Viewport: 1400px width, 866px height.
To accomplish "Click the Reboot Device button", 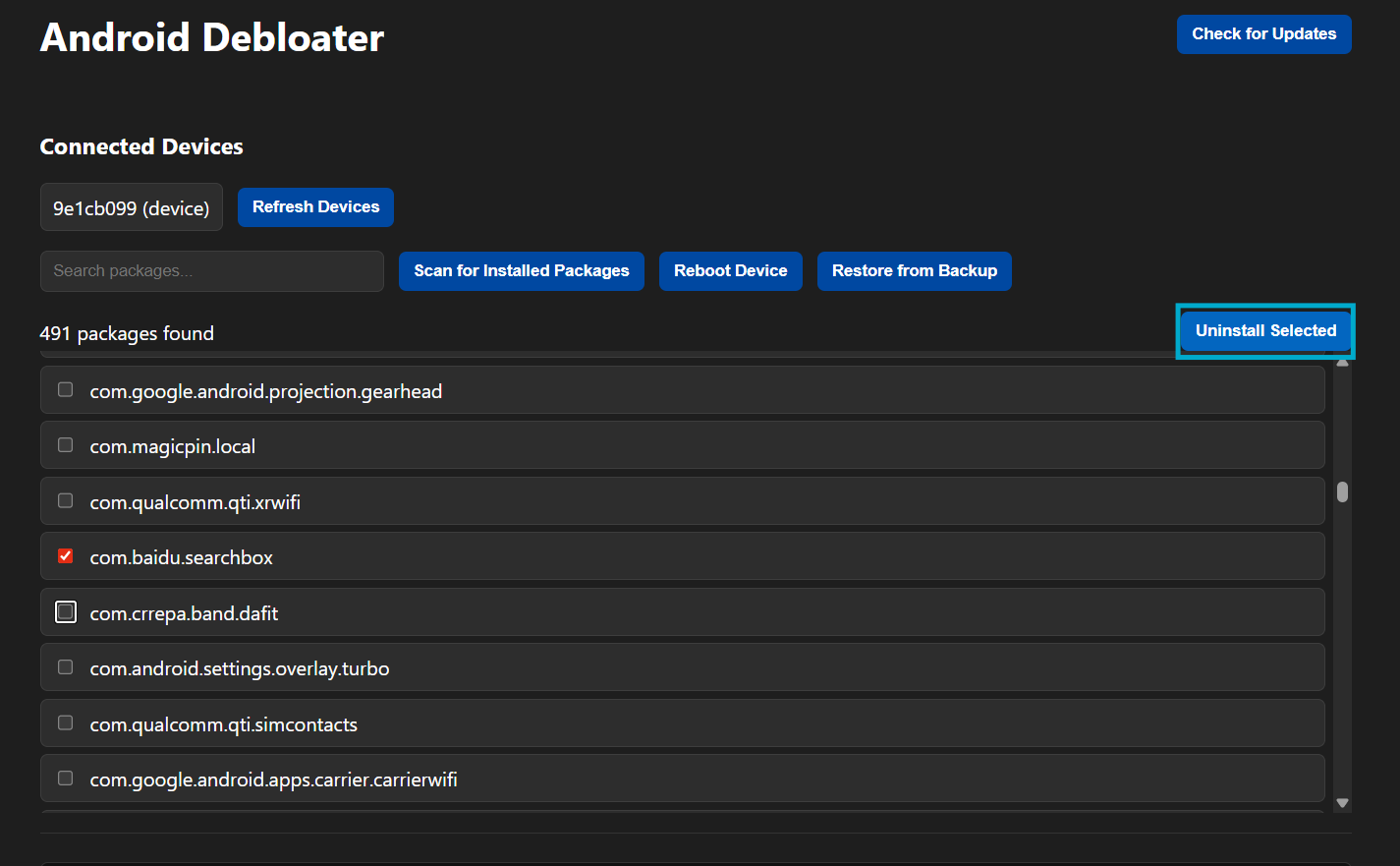I will point(731,271).
